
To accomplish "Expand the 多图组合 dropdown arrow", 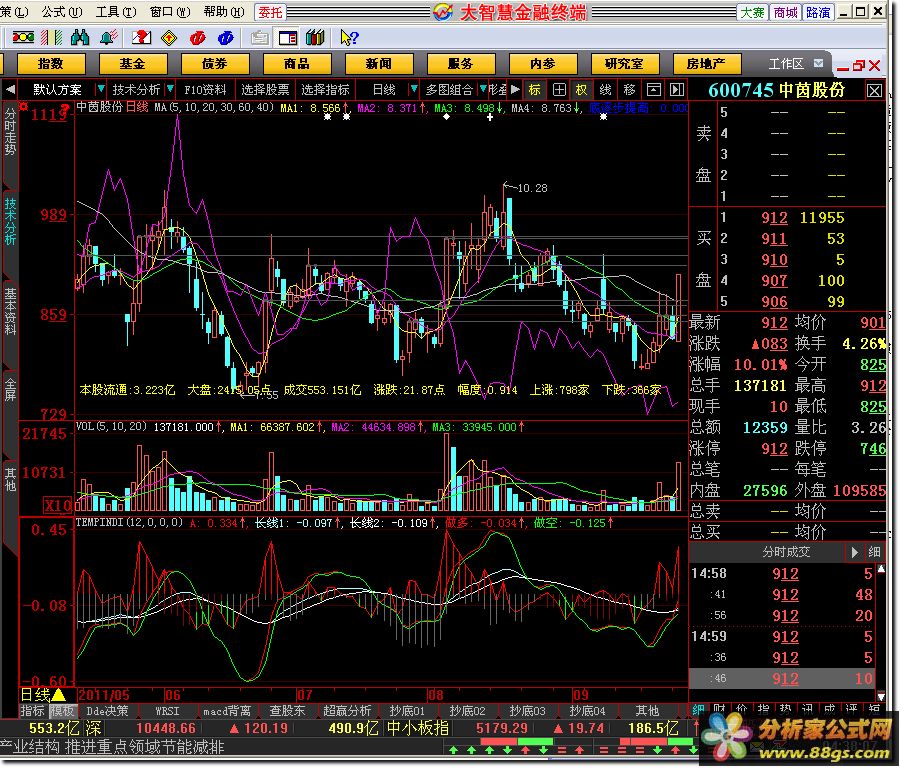I will (483, 89).
